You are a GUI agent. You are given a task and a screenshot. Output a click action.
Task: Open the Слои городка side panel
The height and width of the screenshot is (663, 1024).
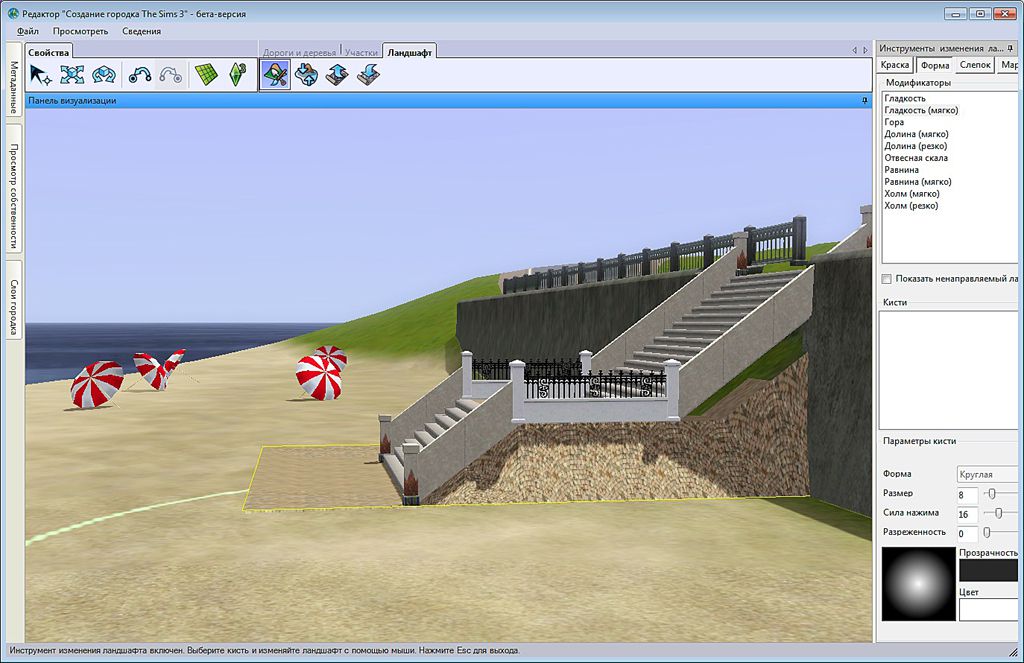click(14, 300)
